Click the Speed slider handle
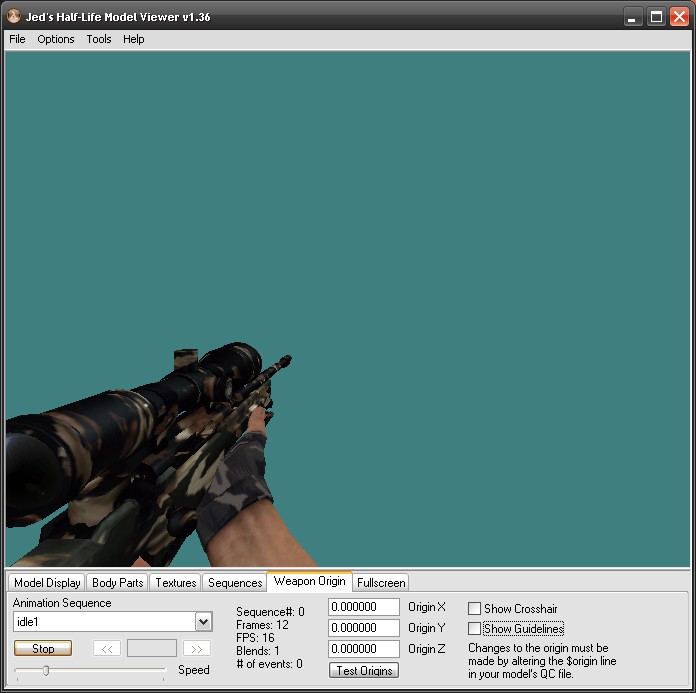 pos(46,670)
